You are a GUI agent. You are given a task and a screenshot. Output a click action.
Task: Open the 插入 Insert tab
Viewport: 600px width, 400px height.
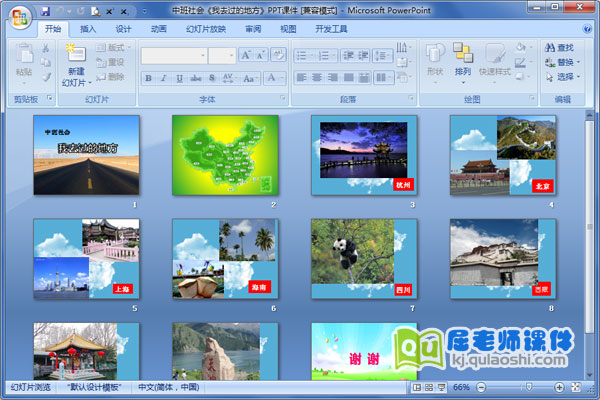pos(88,29)
